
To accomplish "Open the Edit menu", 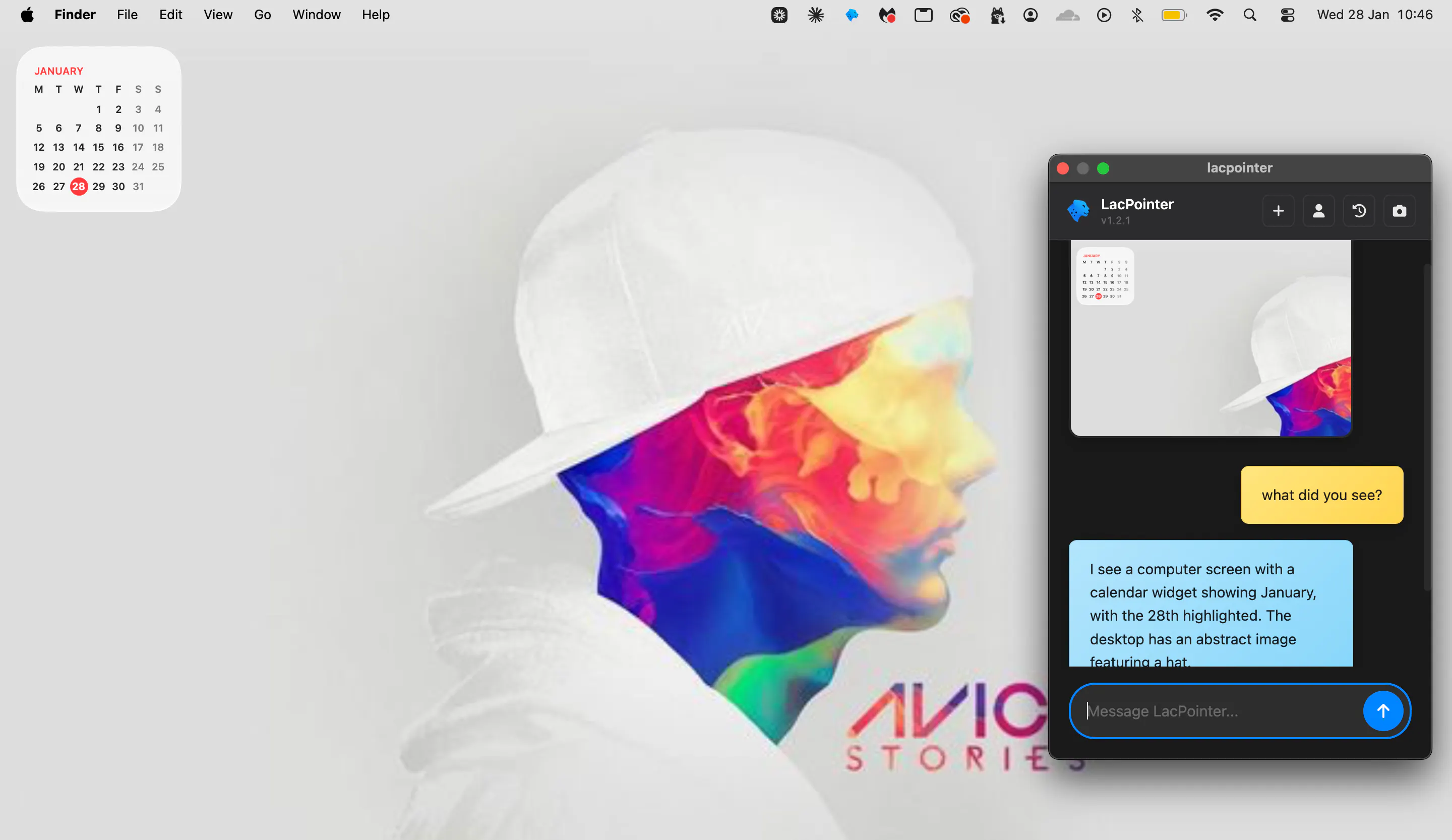I will [170, 15].
